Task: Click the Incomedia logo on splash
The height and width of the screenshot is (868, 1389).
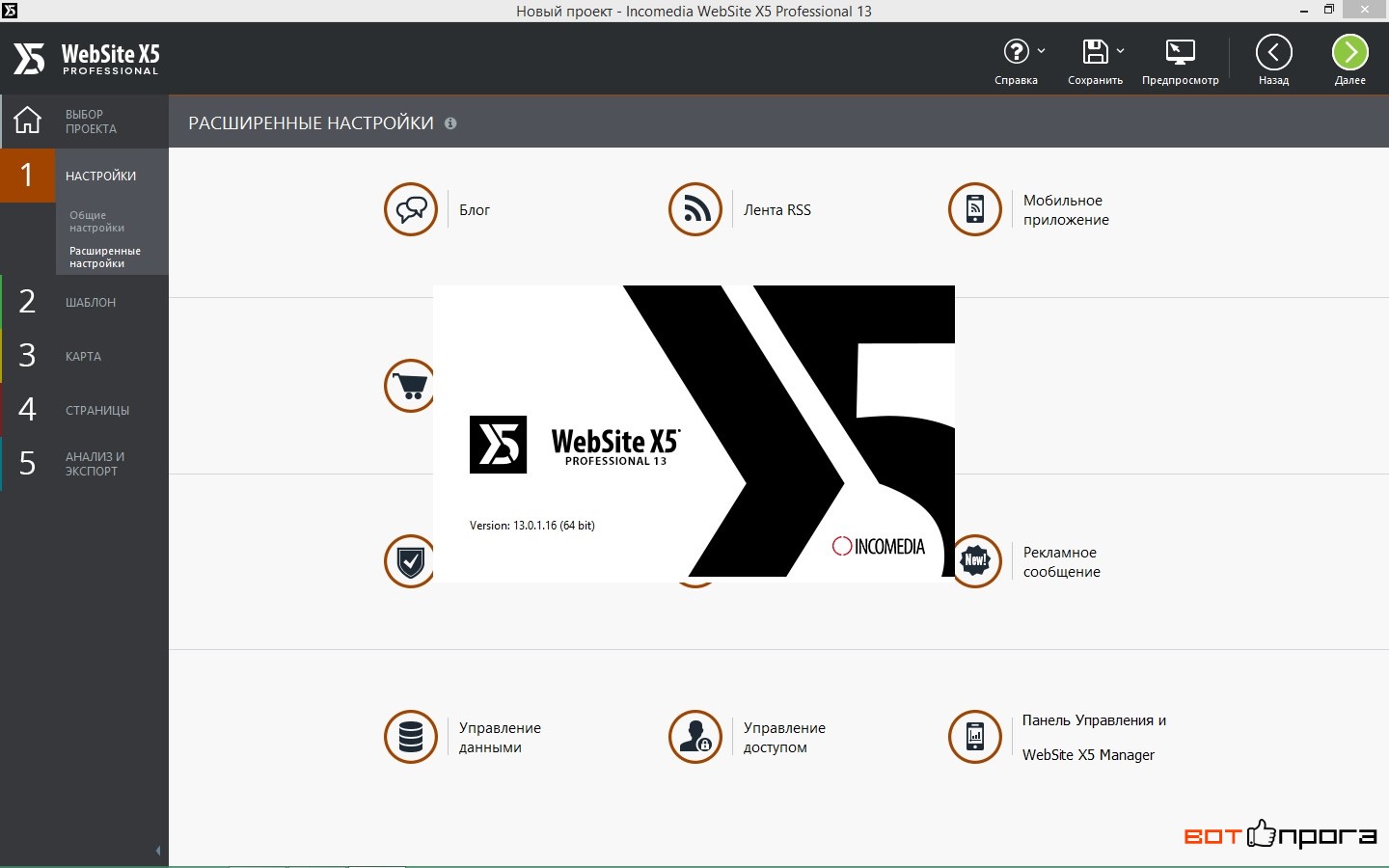Action: [x=878, y=546]
